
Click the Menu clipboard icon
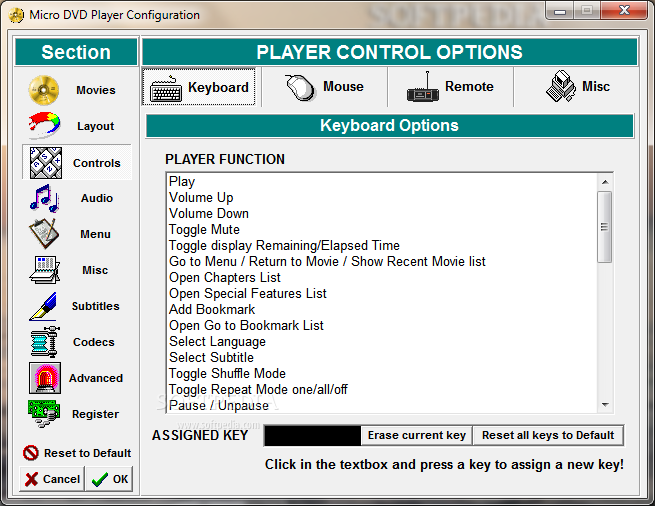44,234
